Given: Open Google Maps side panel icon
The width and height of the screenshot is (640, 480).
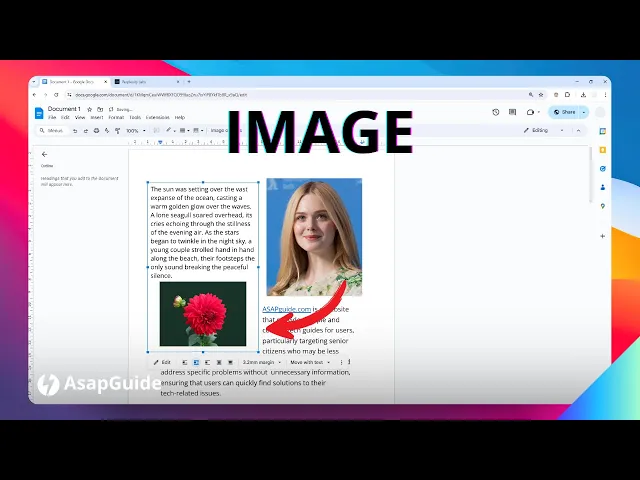Looking at the screenshot, I should [x=602, y=206].
